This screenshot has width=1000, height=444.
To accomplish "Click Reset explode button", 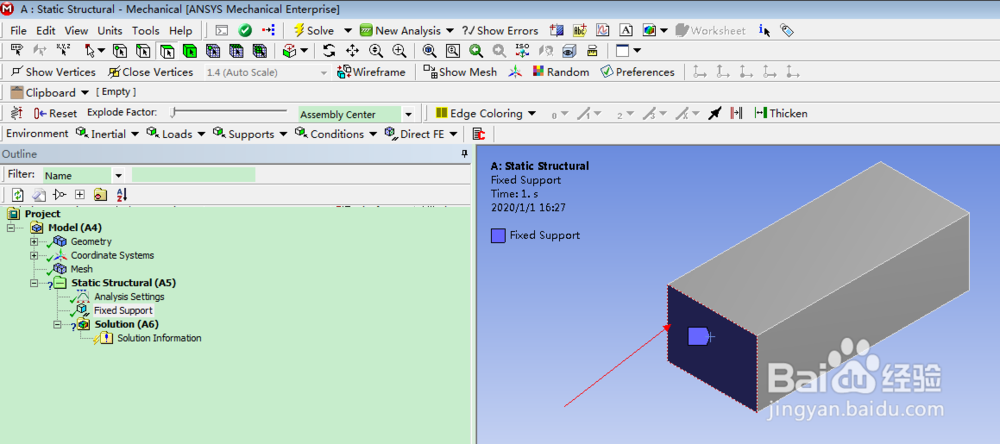I will coord(55,114).
